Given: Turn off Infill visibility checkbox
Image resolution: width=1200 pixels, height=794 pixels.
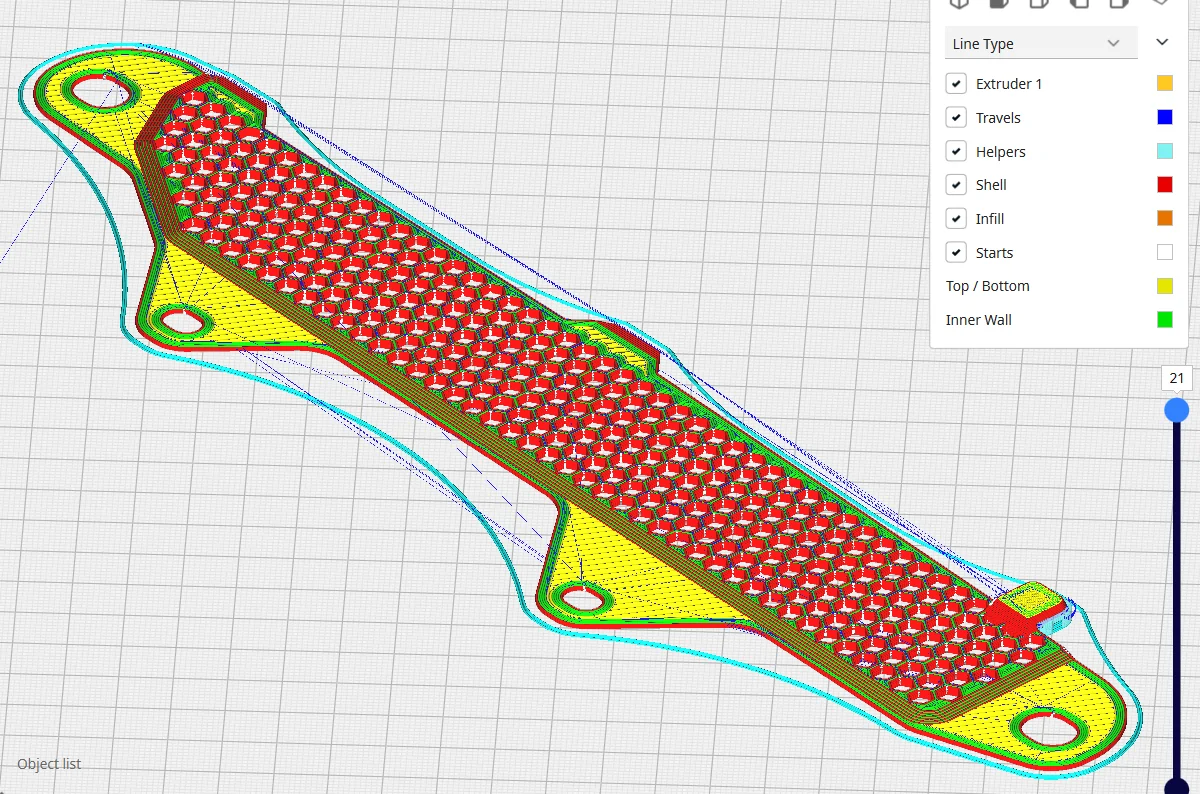Looking at the screenshot, I should pyautogui.click(x=956, y=219).
